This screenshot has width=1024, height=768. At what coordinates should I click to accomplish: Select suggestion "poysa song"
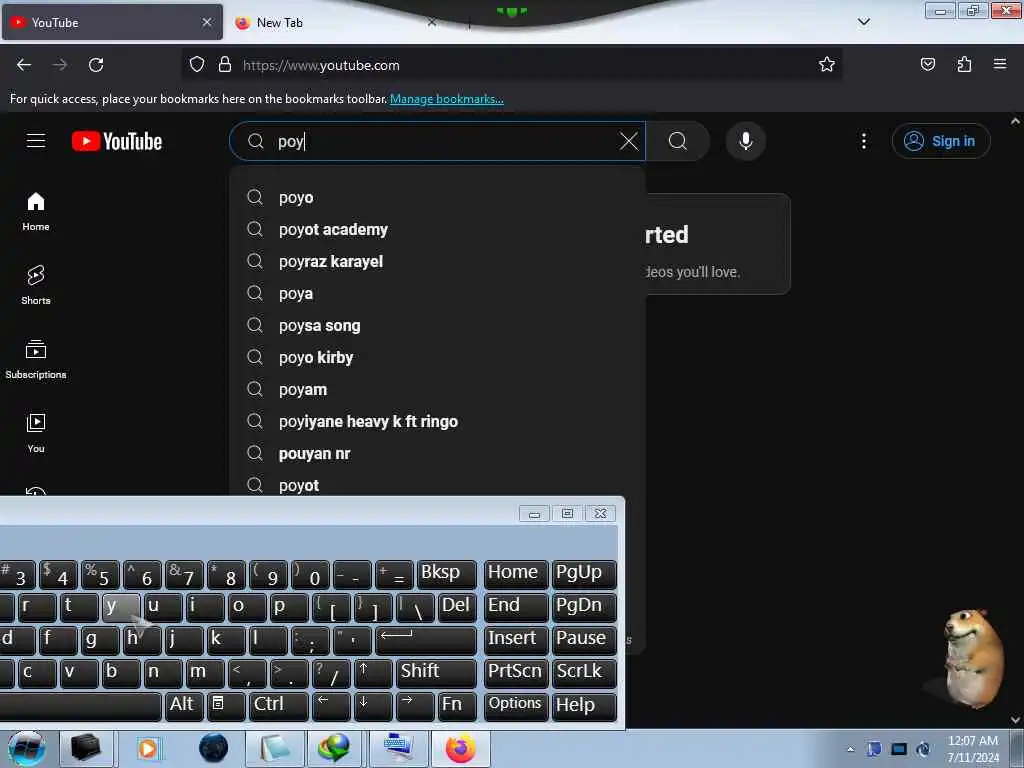pos(438,325)
